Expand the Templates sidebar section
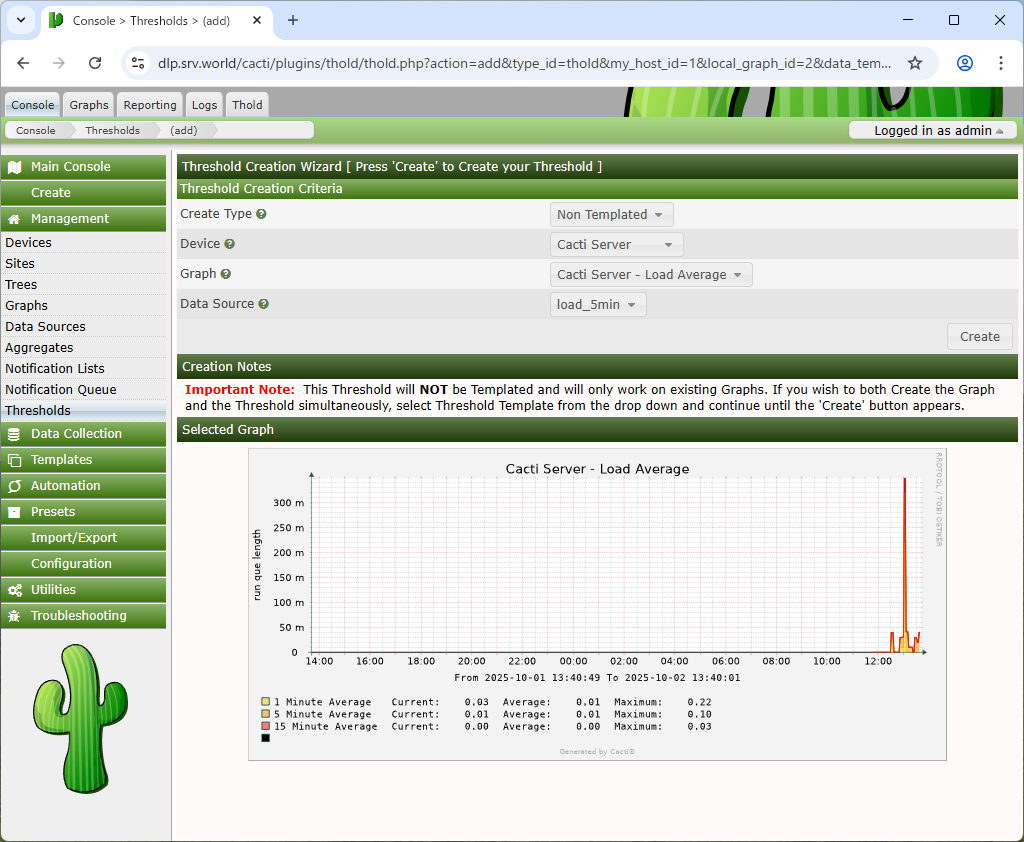 (83, 460)
